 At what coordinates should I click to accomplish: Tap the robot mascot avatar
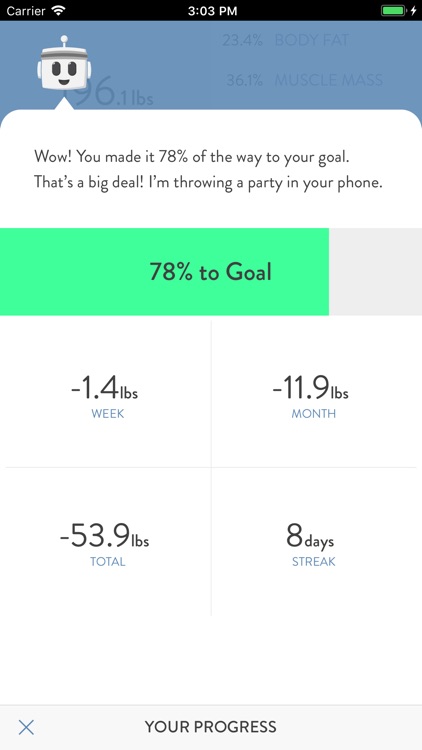(x=64, y=63)
